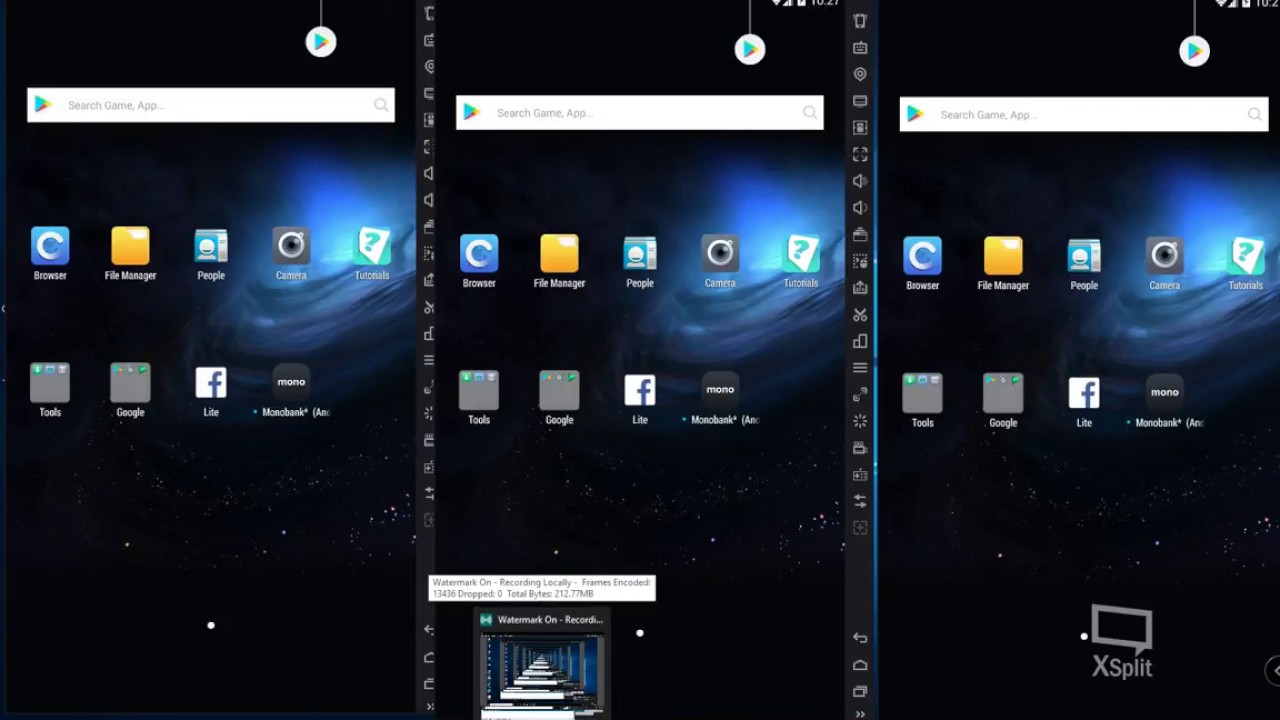Open Tools folder in the middle emulator

point(479,390)
